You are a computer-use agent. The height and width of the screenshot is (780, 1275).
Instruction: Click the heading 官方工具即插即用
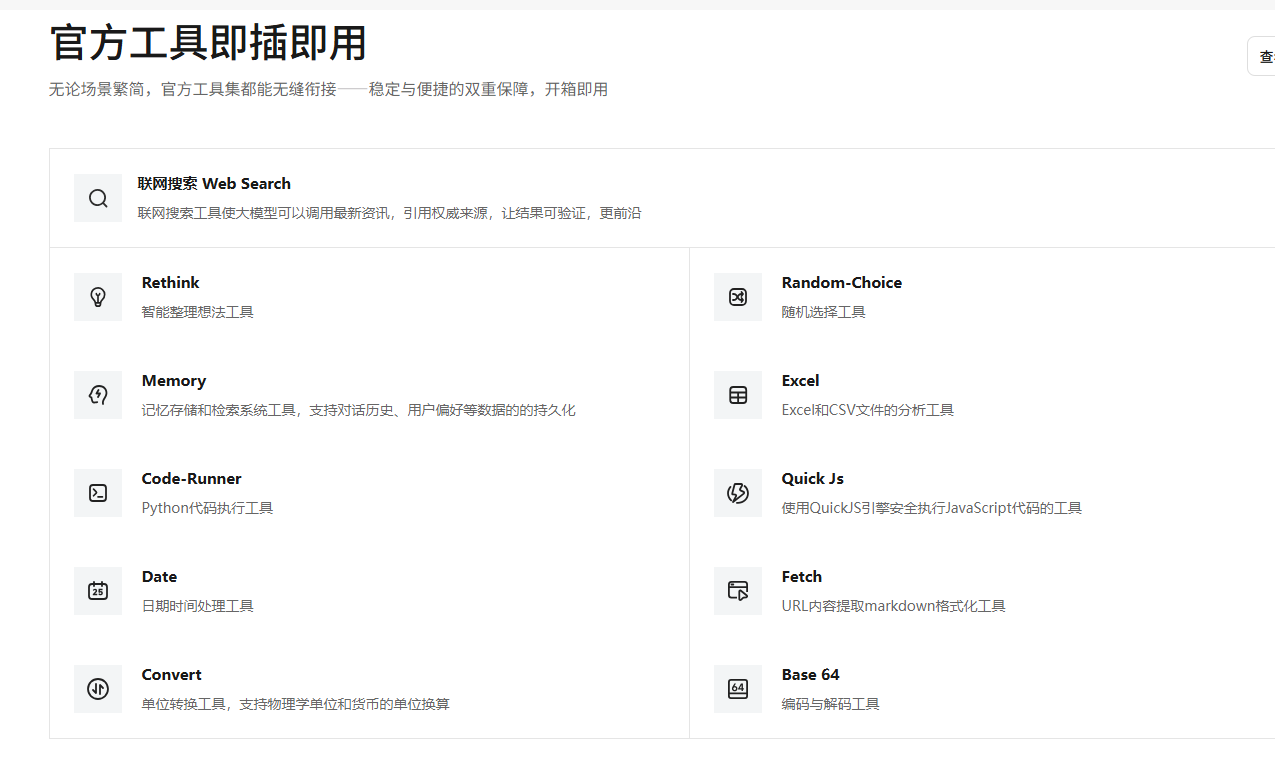[208, 43]
